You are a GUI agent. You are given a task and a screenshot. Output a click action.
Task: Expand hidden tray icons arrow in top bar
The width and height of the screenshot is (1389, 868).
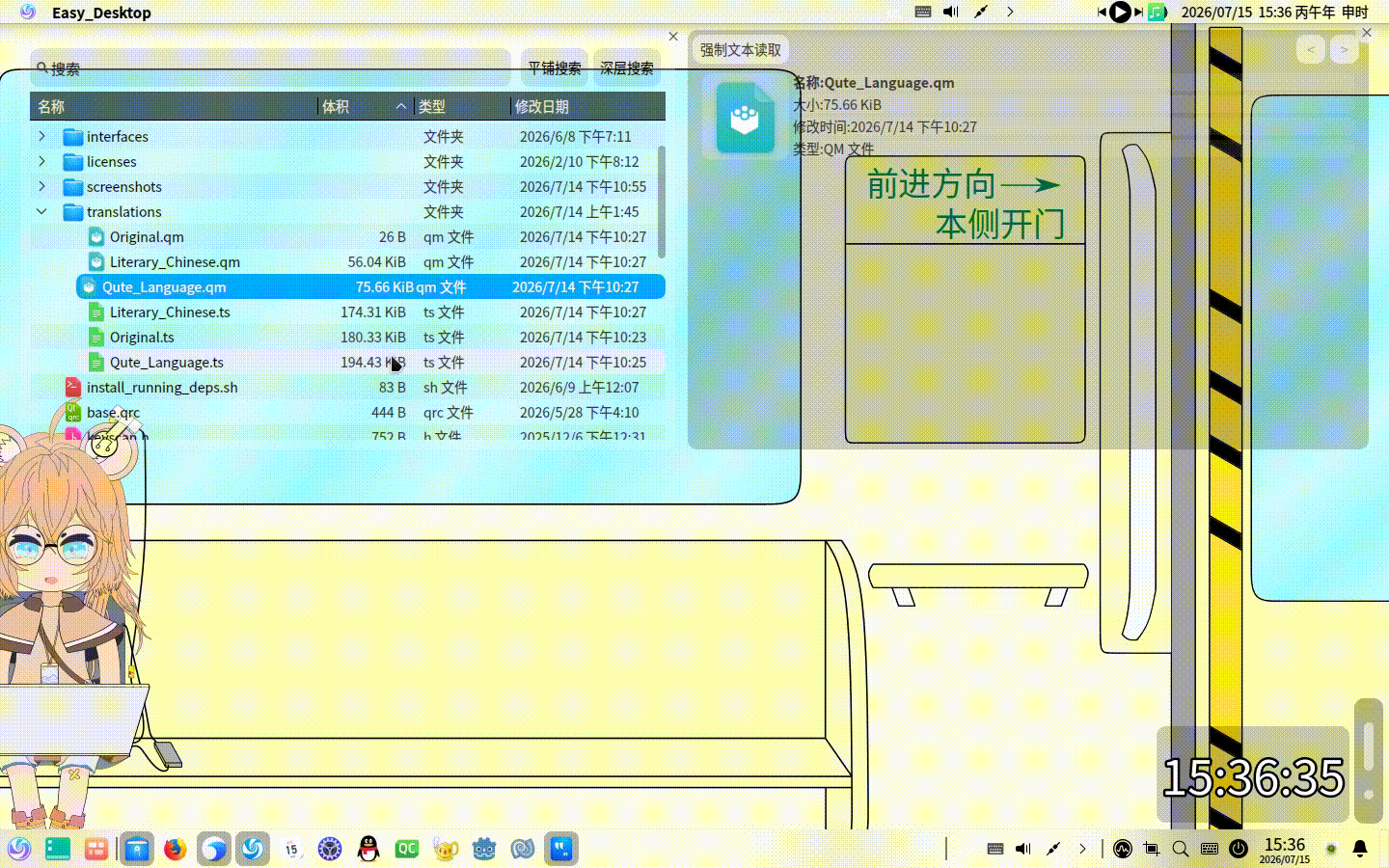pyautogui.click(x=1010, y=12)
